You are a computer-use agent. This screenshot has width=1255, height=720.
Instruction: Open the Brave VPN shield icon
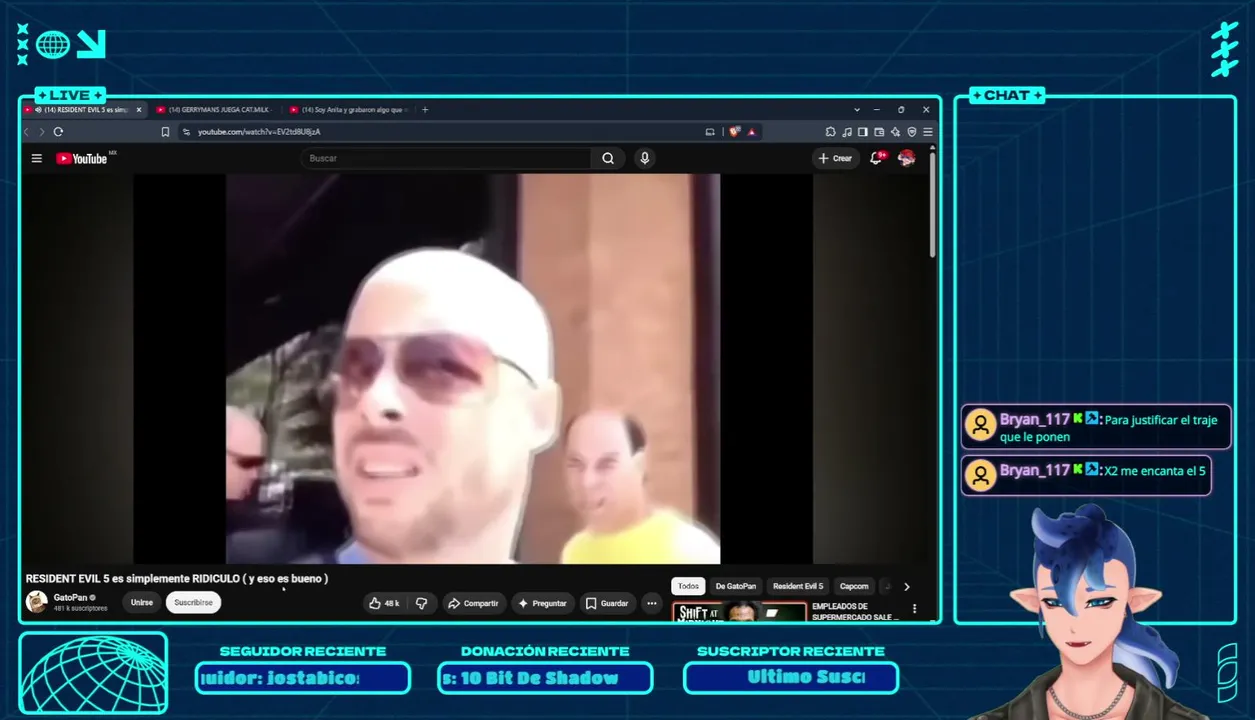912,132
